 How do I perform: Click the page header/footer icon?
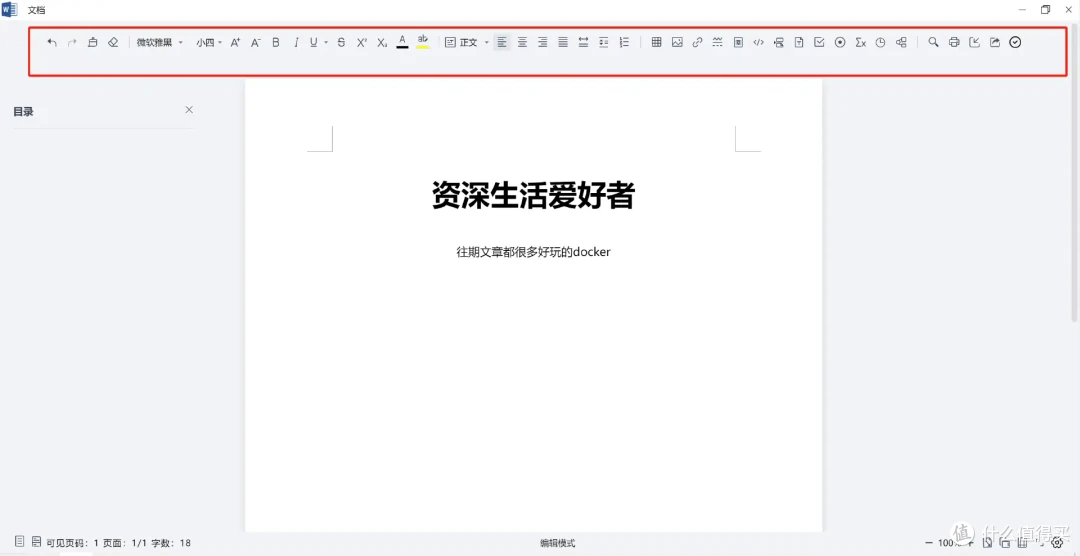738,43
